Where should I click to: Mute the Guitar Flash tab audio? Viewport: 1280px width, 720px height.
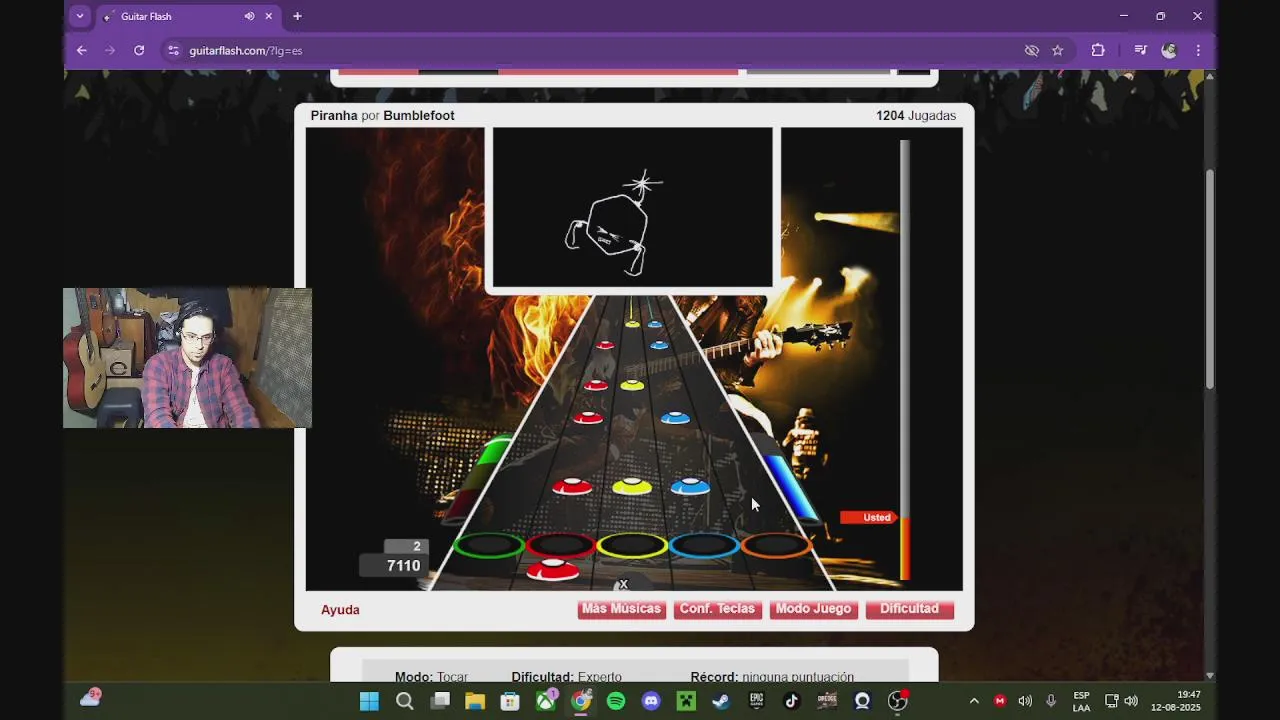(249, 16)
